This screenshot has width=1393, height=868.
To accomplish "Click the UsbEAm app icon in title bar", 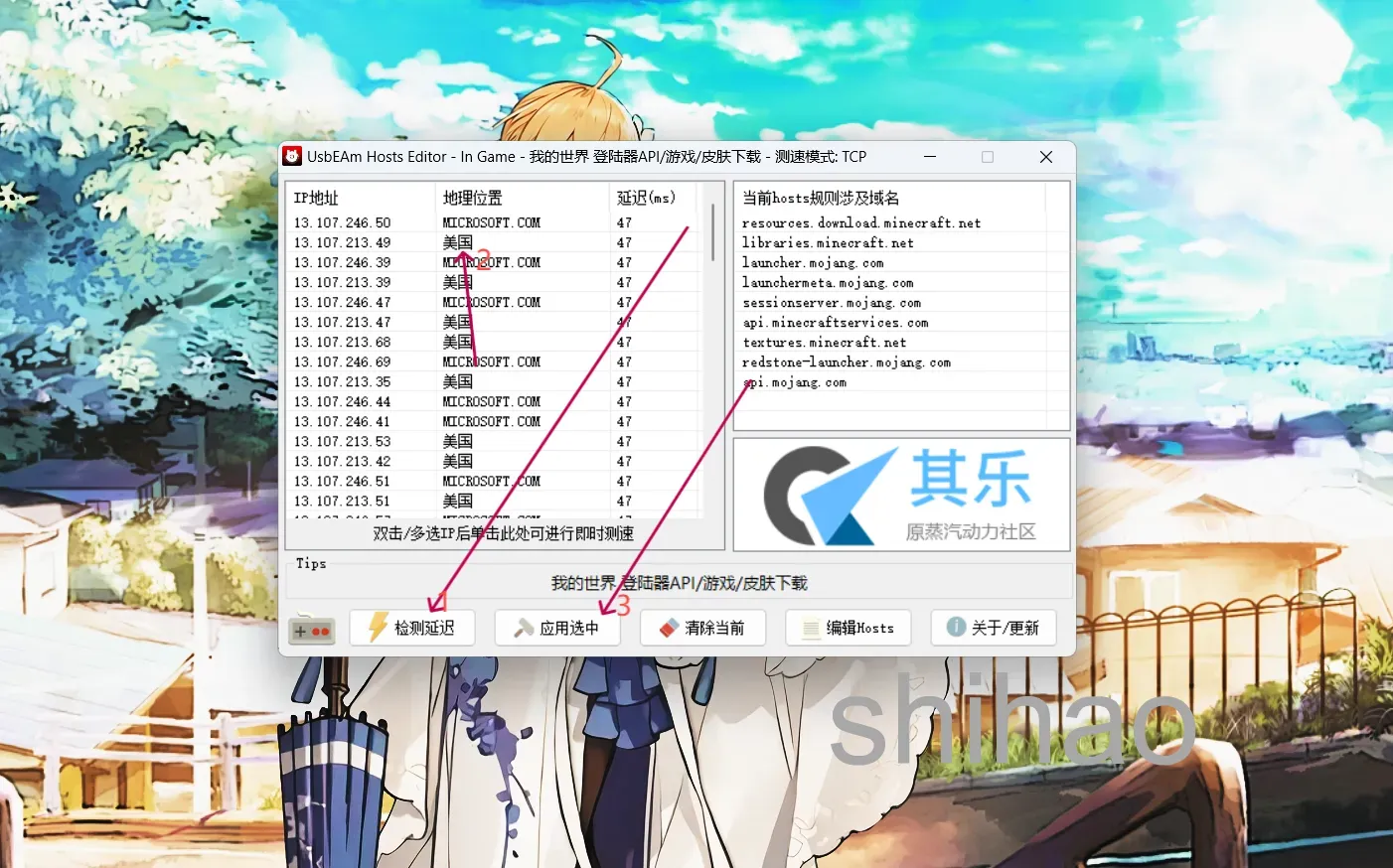I will coord(292,157).
